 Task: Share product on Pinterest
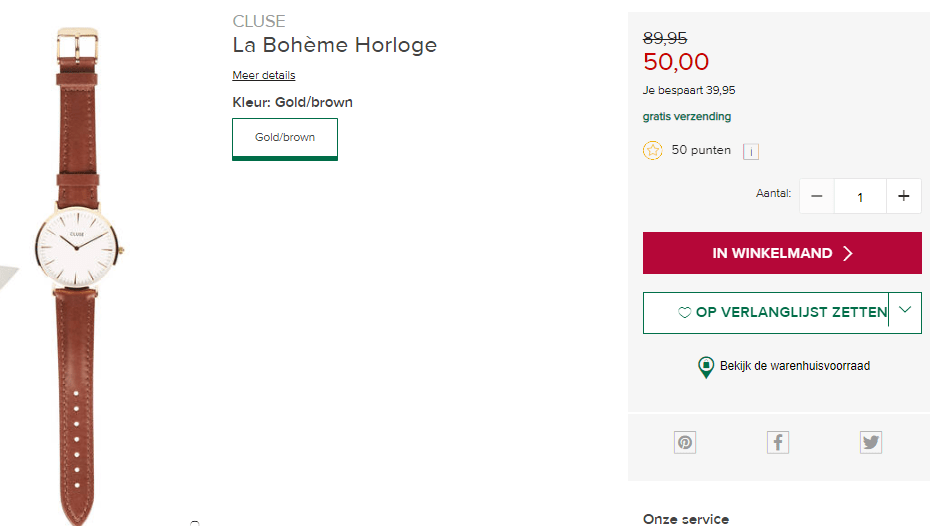pos(685,442)
